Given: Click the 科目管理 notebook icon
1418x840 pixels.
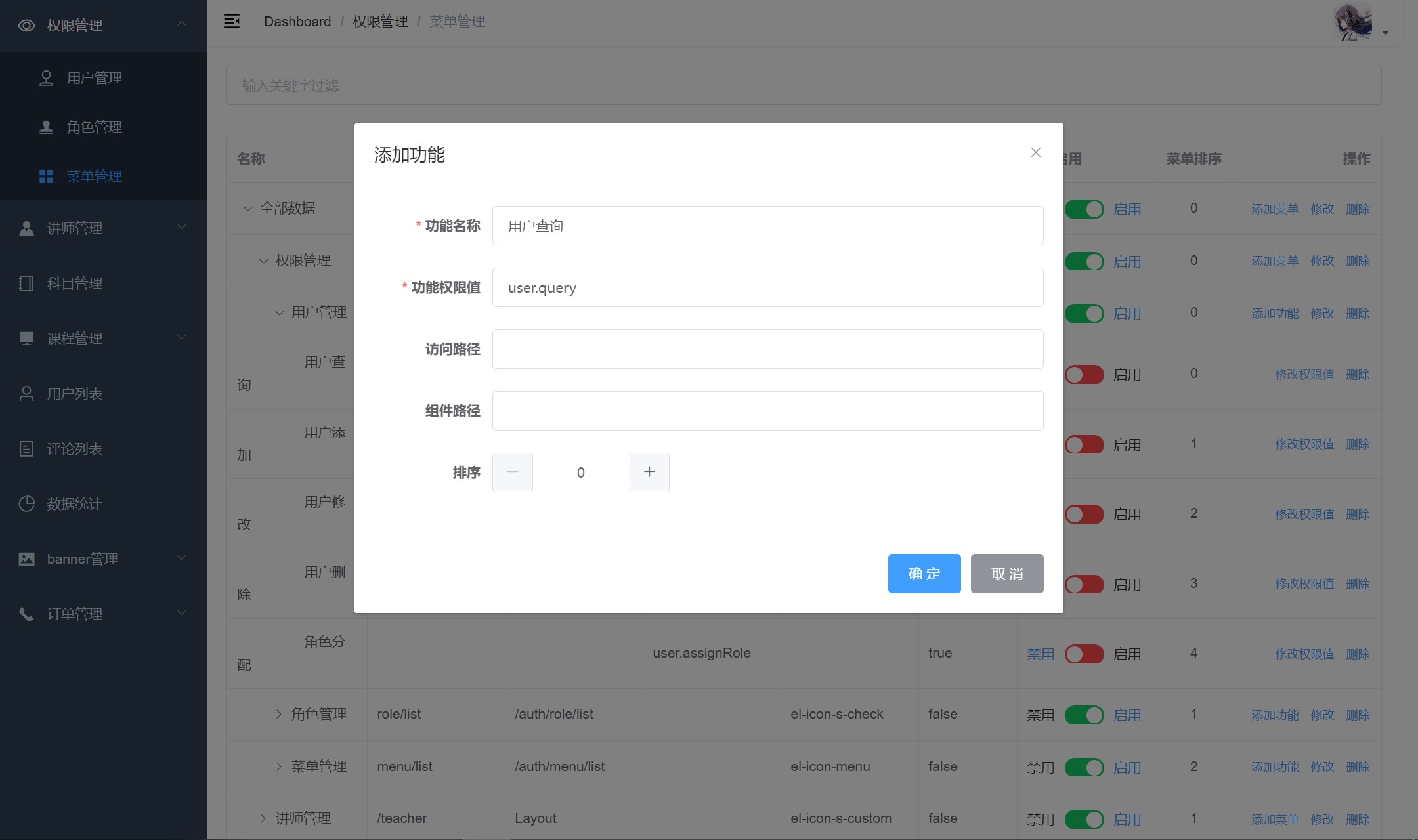Looking at the screenshot, I should click(x=26, y=283).
